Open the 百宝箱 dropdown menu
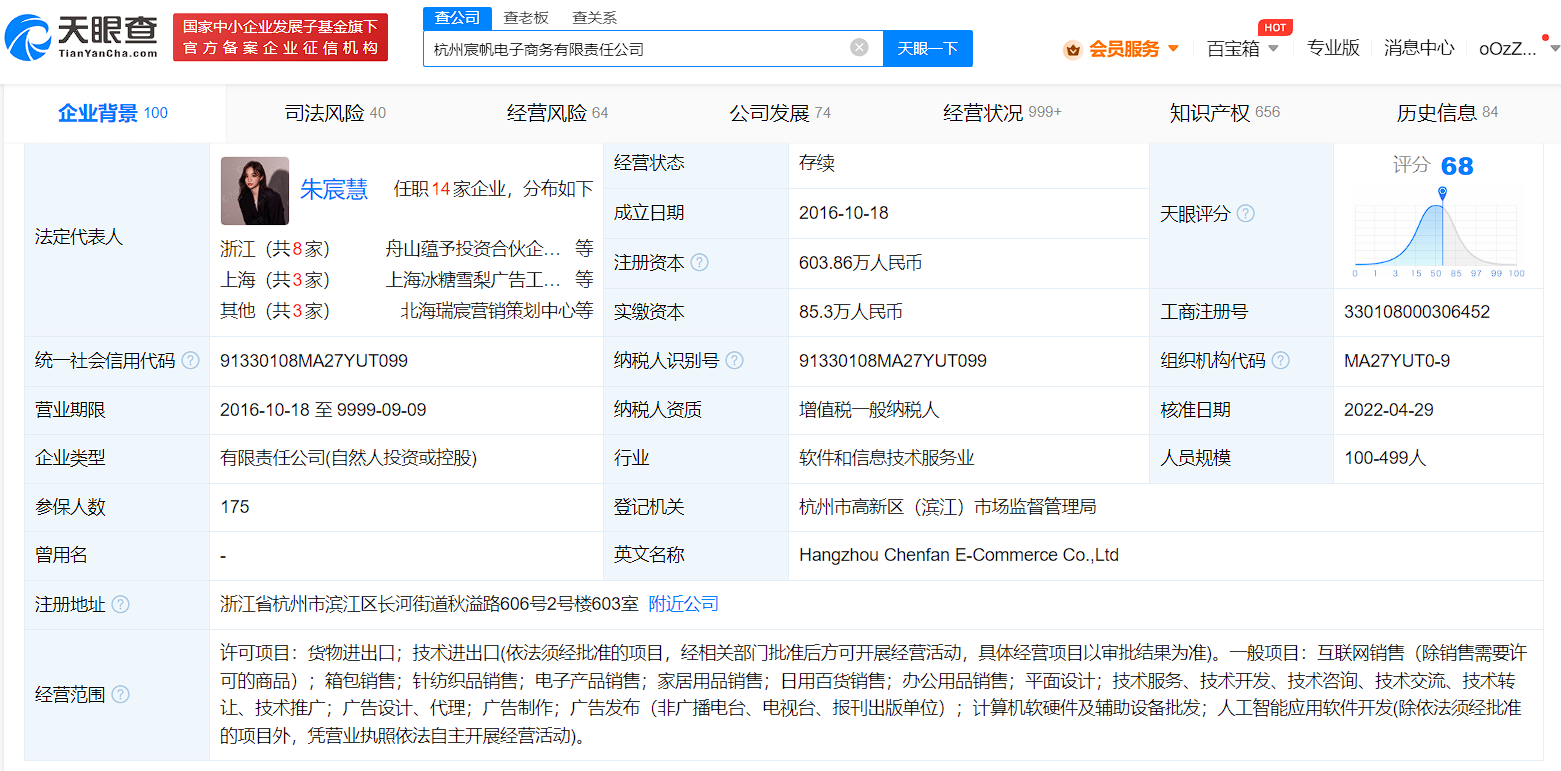 pos(1243,48)
